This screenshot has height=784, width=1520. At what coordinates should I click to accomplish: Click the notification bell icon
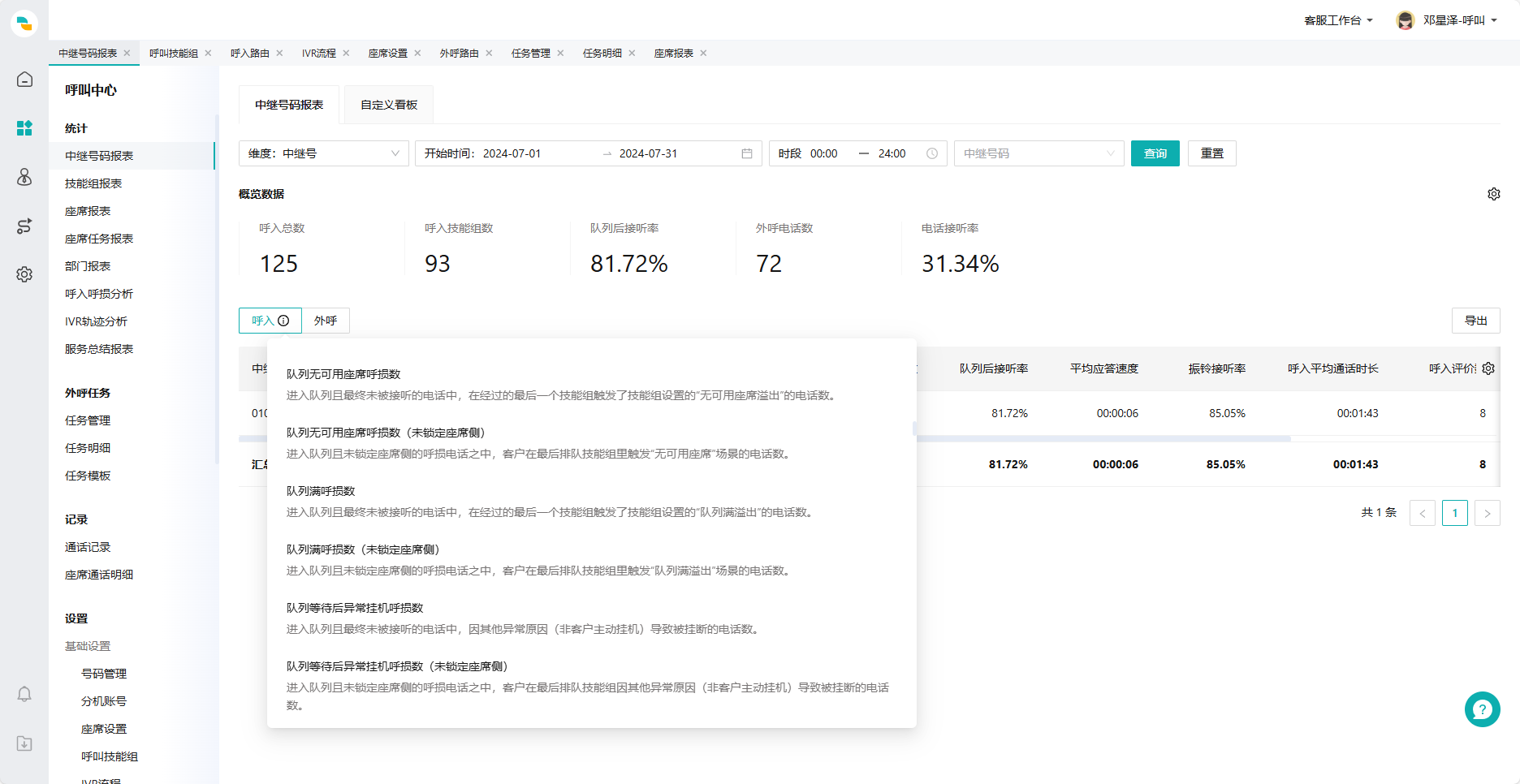(24, 694)
